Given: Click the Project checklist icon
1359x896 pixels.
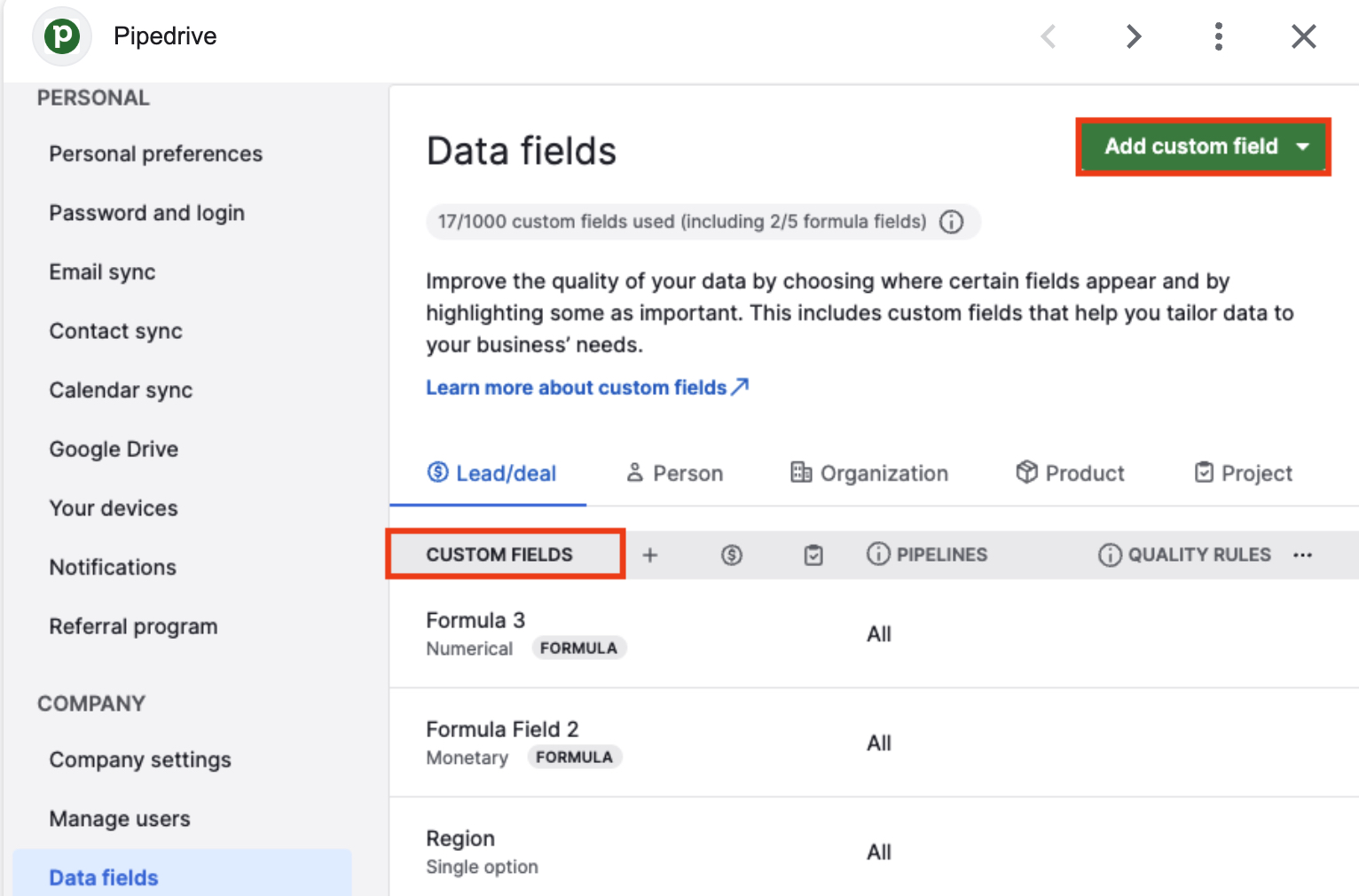Looking at the screenshot, I should (x=1204, y=472).
